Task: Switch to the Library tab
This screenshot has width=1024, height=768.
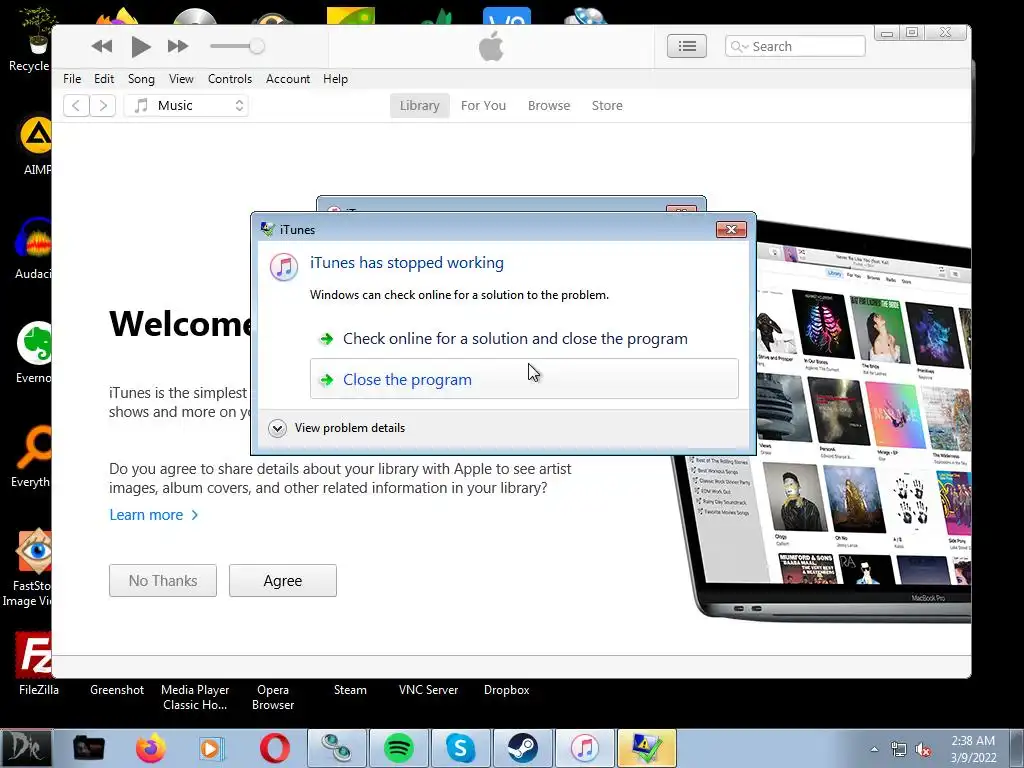Action: click(419, 106)
